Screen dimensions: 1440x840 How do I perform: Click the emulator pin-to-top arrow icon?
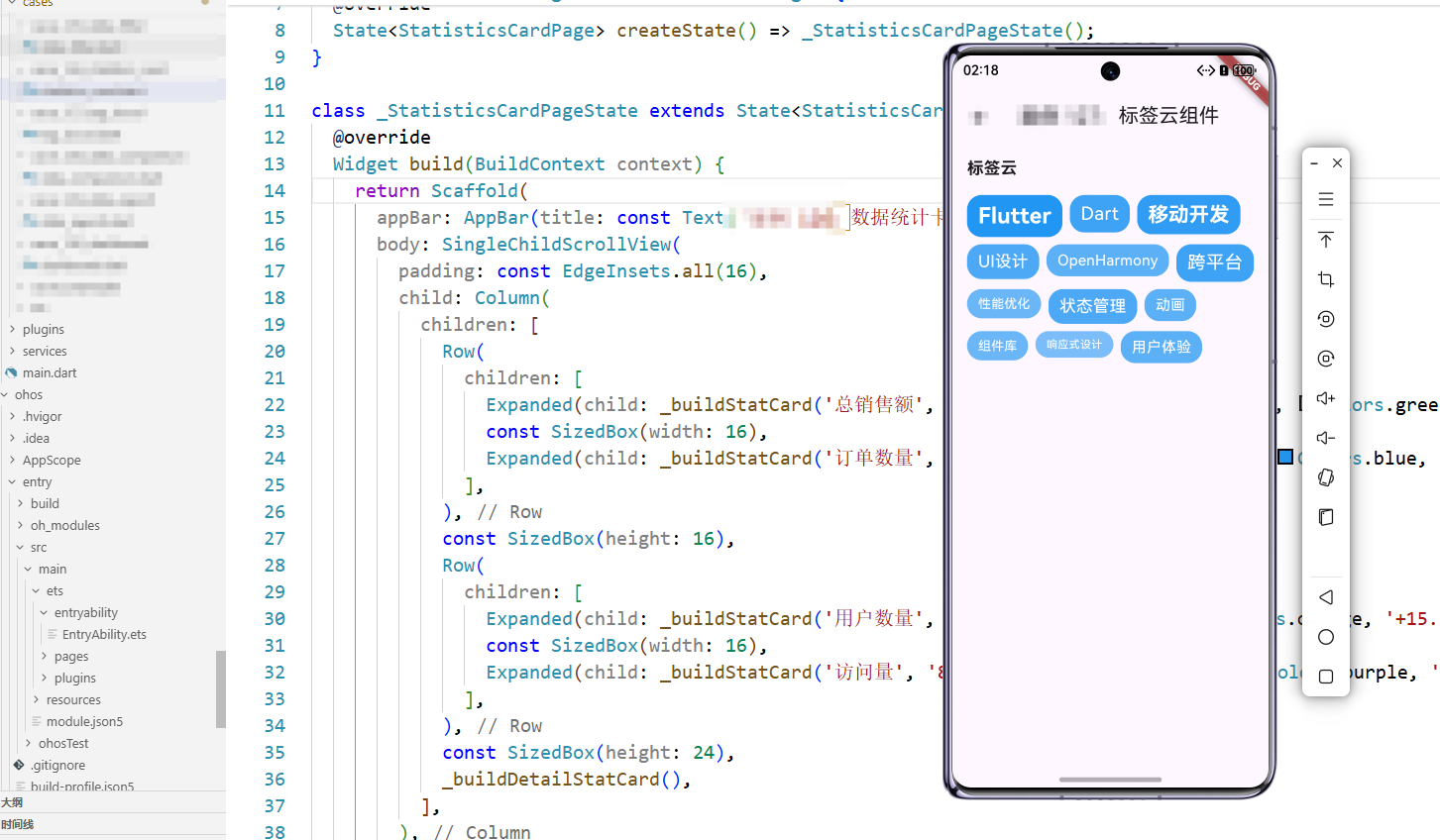(1326, 240)
